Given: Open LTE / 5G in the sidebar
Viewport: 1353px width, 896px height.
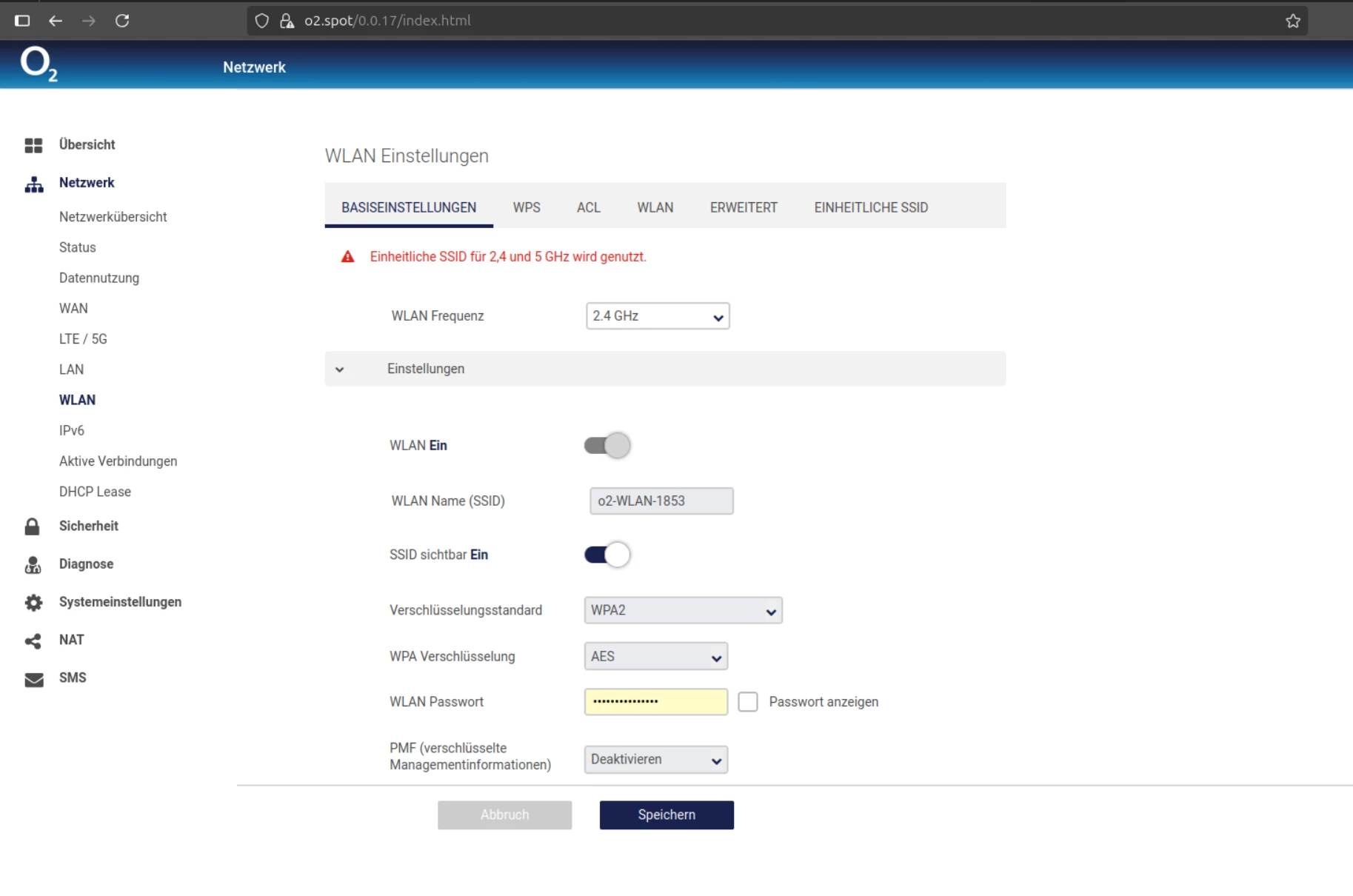Looking at the screenshot, I should pyautogui.click(x=83, y=338).
